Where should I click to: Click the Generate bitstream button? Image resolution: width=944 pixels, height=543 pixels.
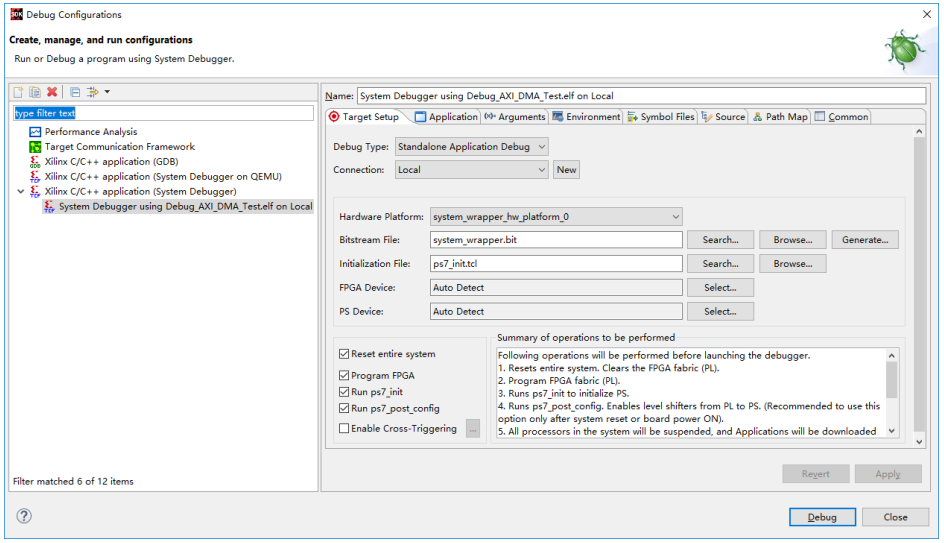(865, 240)
